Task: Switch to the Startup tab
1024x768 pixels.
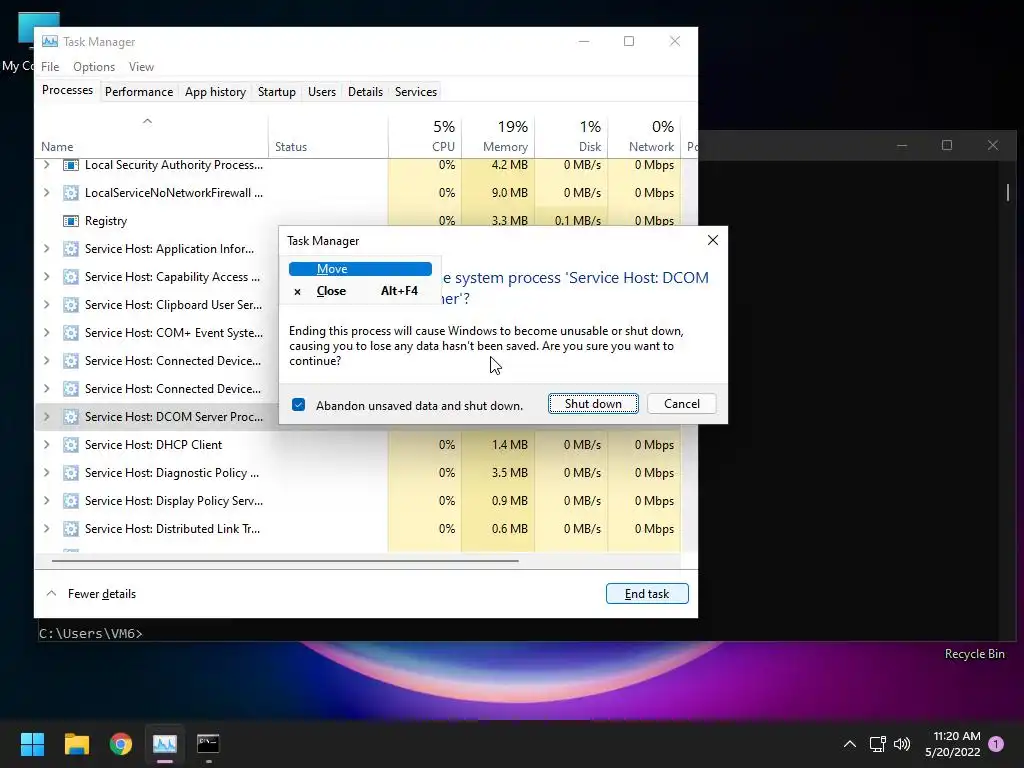Action: [277, 92]
